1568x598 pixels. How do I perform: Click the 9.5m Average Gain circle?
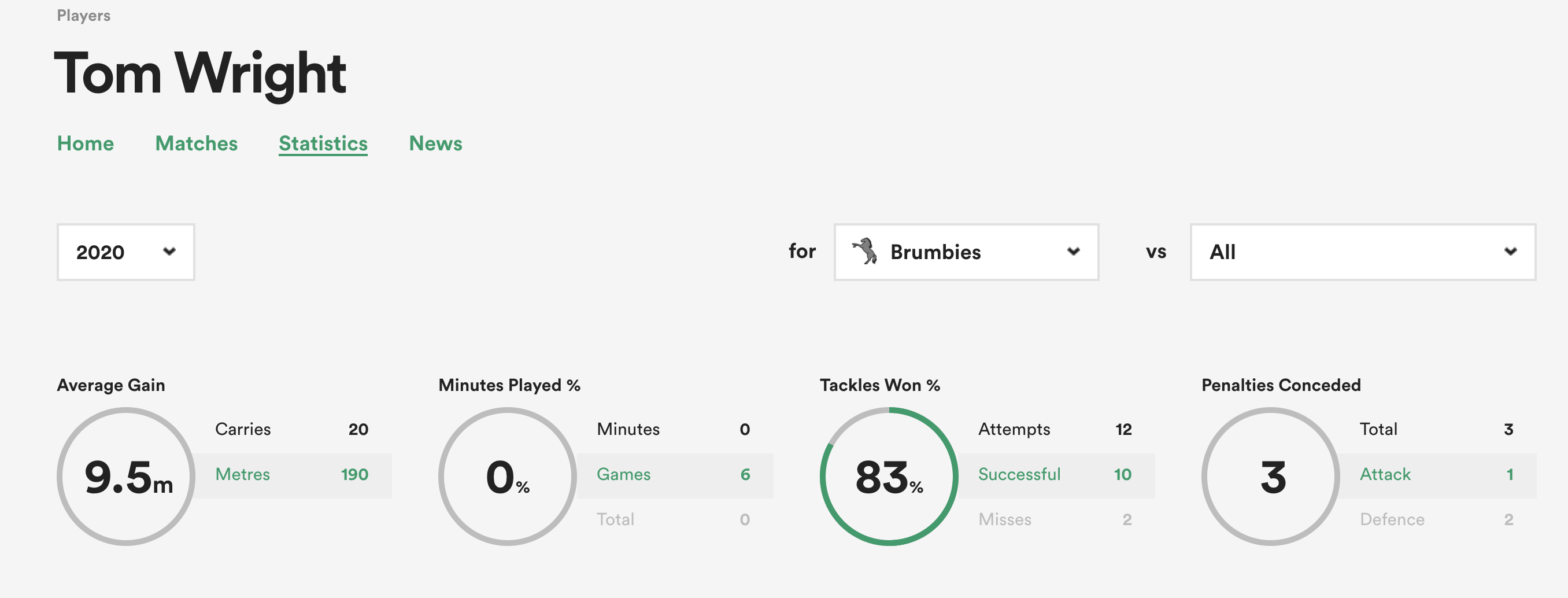pos(126,477)
